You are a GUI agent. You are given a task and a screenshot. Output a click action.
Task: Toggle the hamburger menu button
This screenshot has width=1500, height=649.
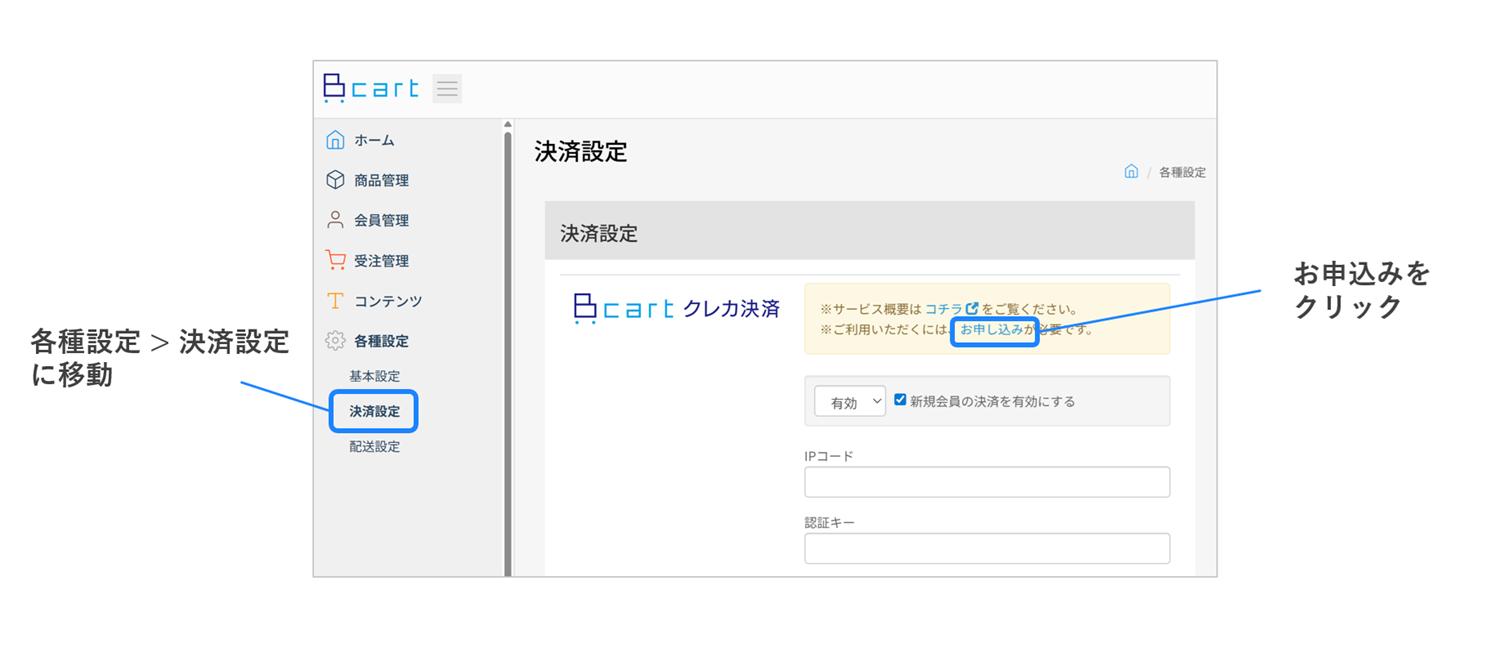447,89
